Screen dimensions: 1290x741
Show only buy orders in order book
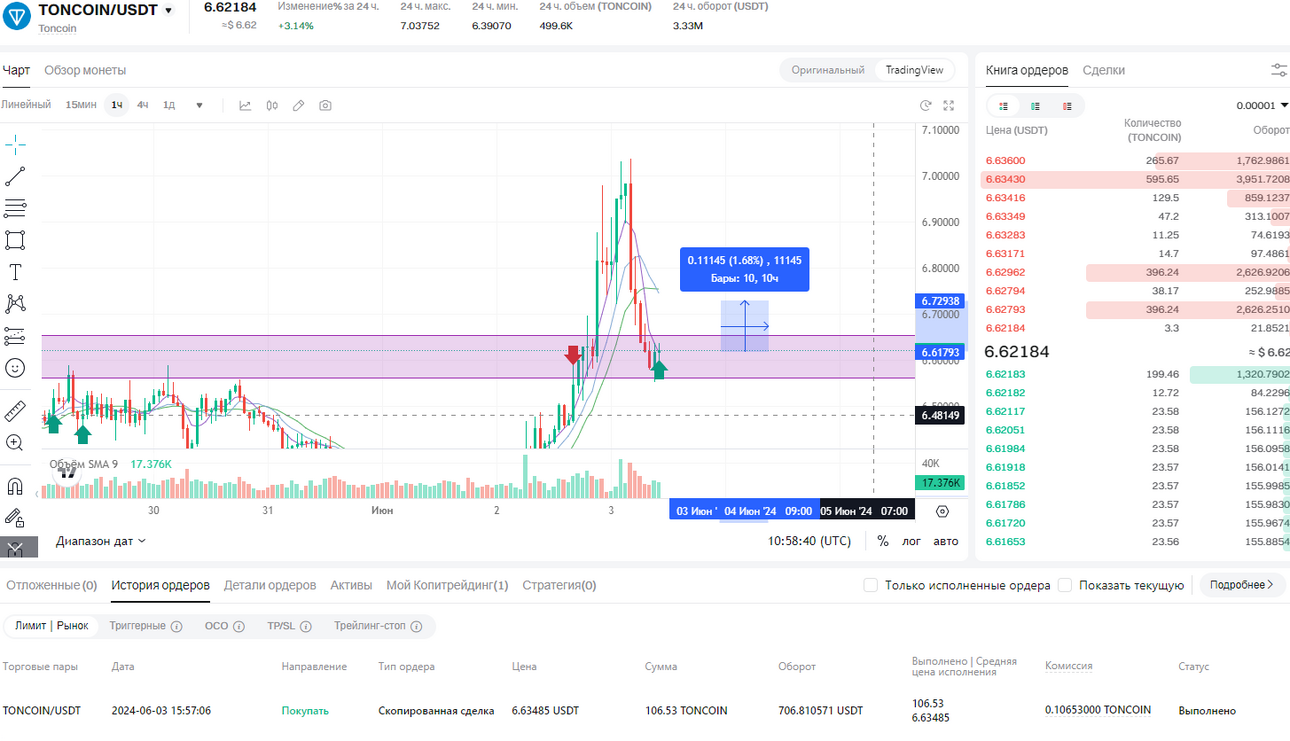click(x=1035, y=106)
